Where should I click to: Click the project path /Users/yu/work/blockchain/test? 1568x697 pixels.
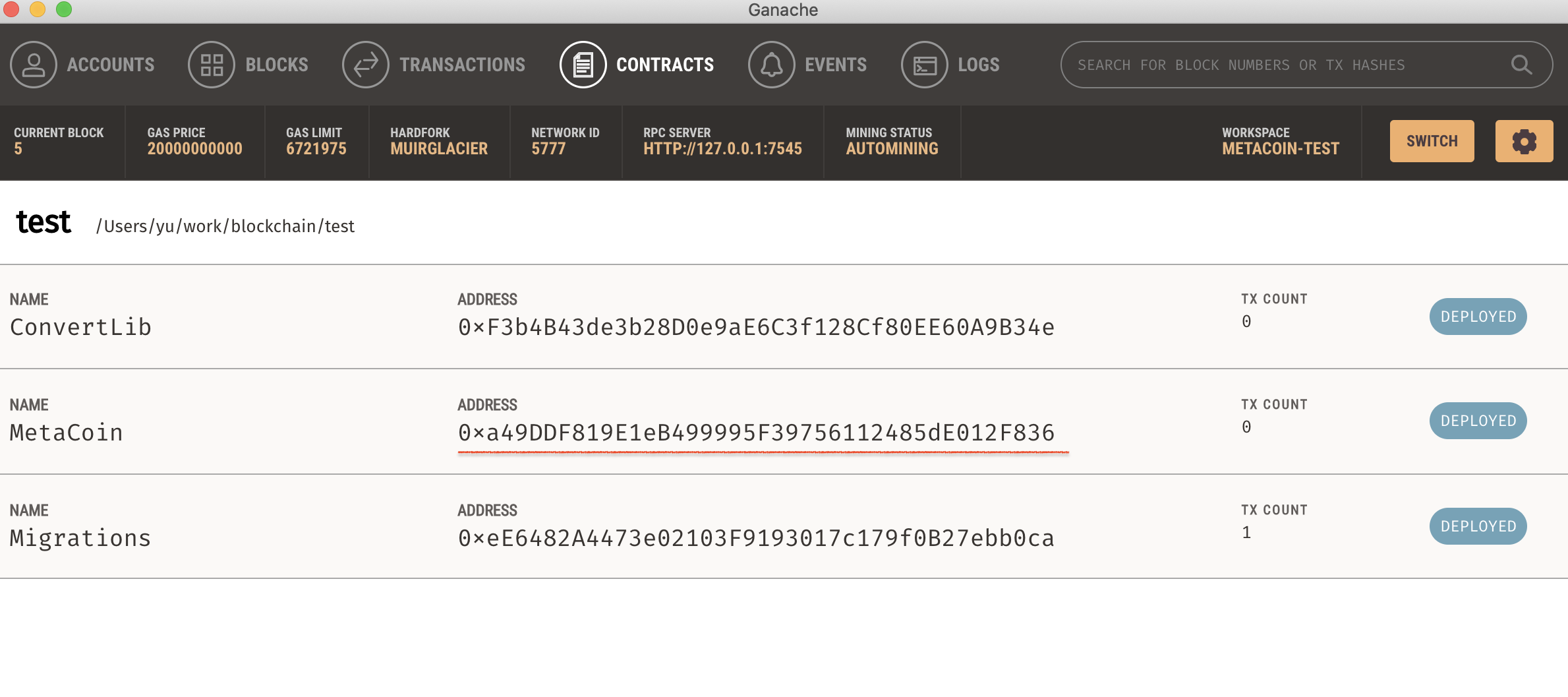pyautogui.click(x=225, y=226)
